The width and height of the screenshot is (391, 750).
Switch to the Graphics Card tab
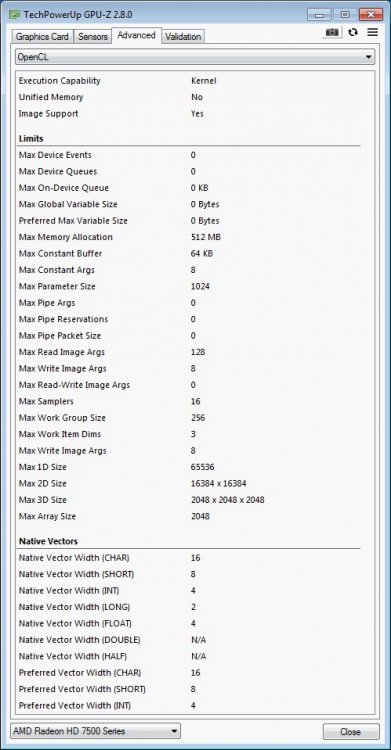point(42,36)
